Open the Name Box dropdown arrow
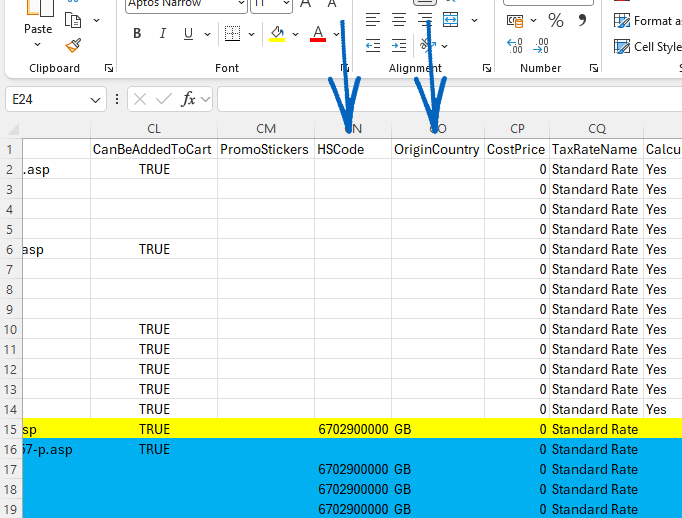 [x=95, y=100]
